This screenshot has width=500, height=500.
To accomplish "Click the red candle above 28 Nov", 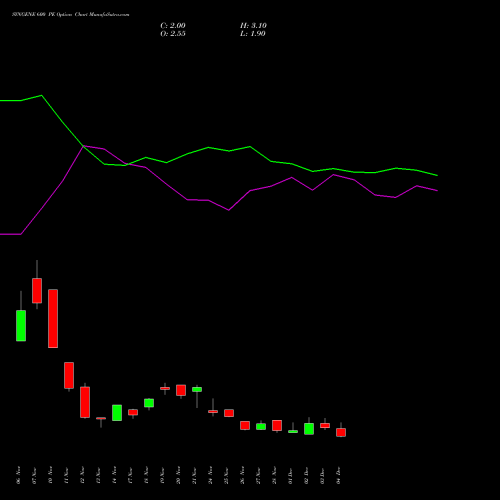I will point(277,426).
